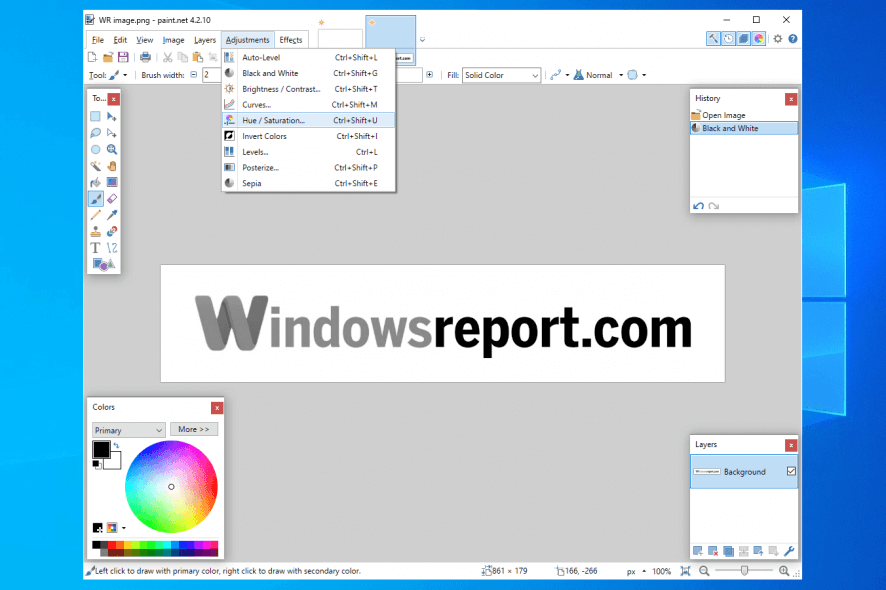Click Add New Layer icon
The height and width of the screenshot is (590, 886).
tap(698, 551)
